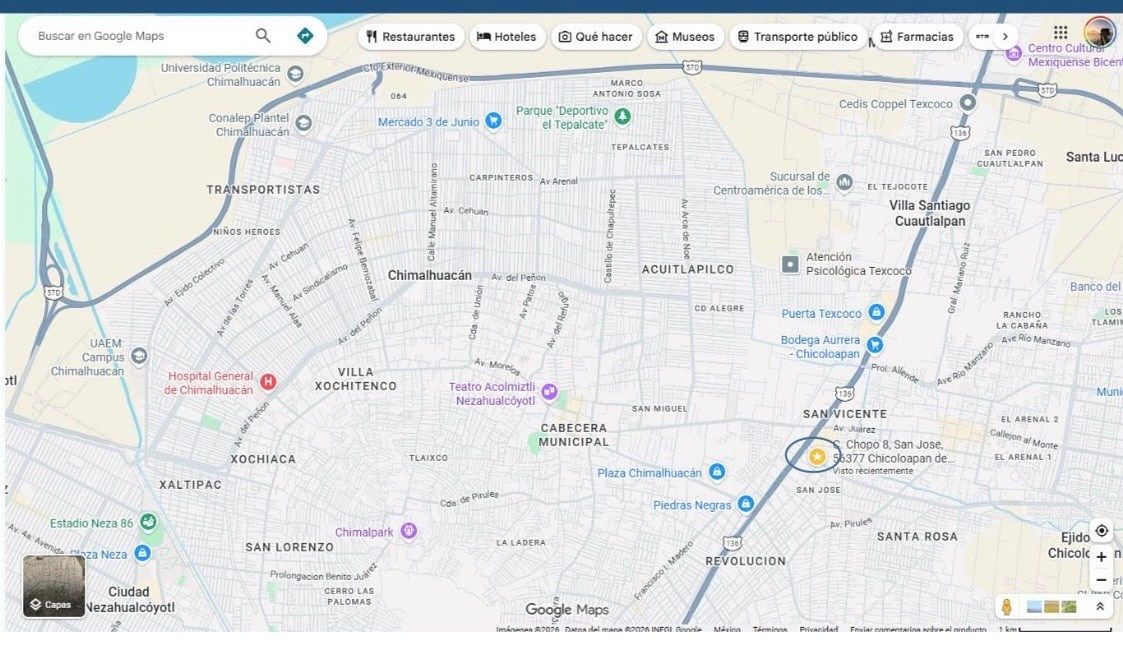Click the C. Chopo 8, San Jose address label
The width and height of the screenshot is (1123, 645).
[894, 451]
